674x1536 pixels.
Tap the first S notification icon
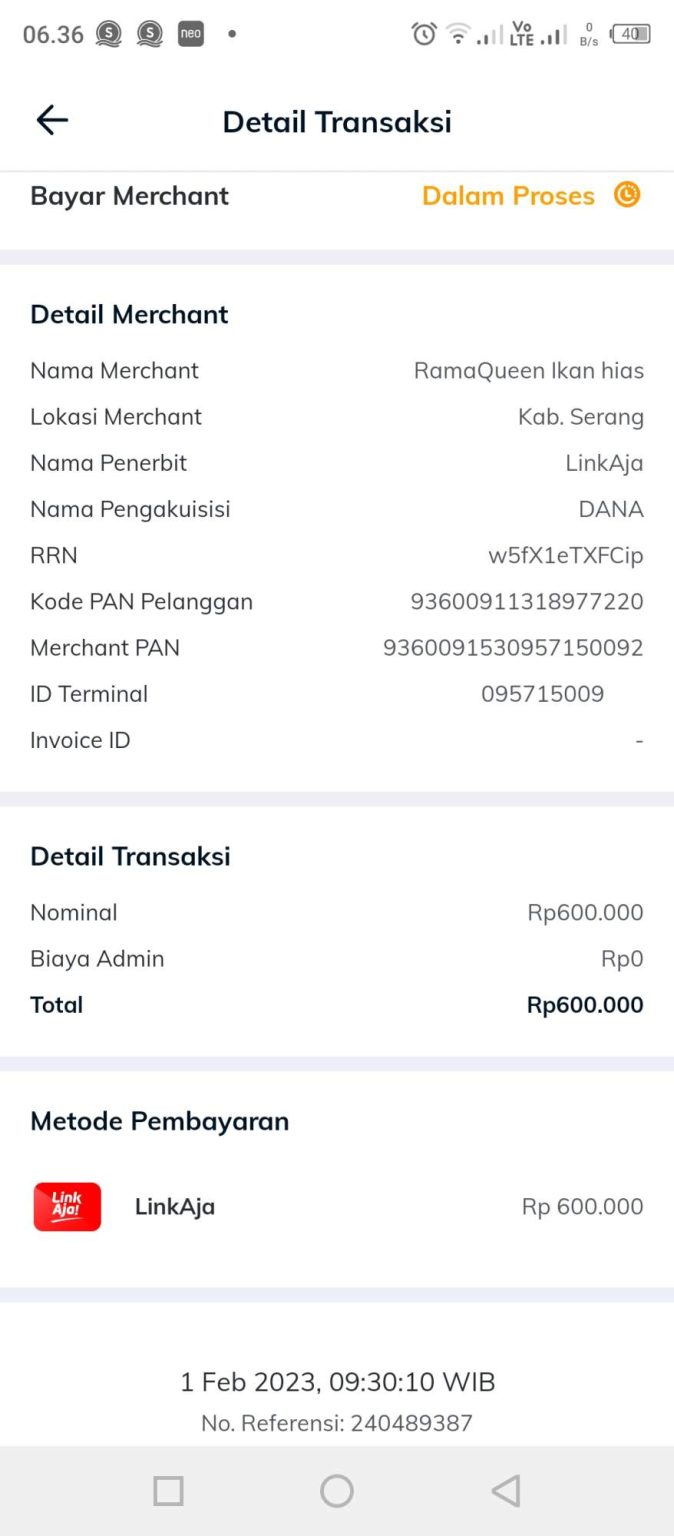[x=110, y=33]
